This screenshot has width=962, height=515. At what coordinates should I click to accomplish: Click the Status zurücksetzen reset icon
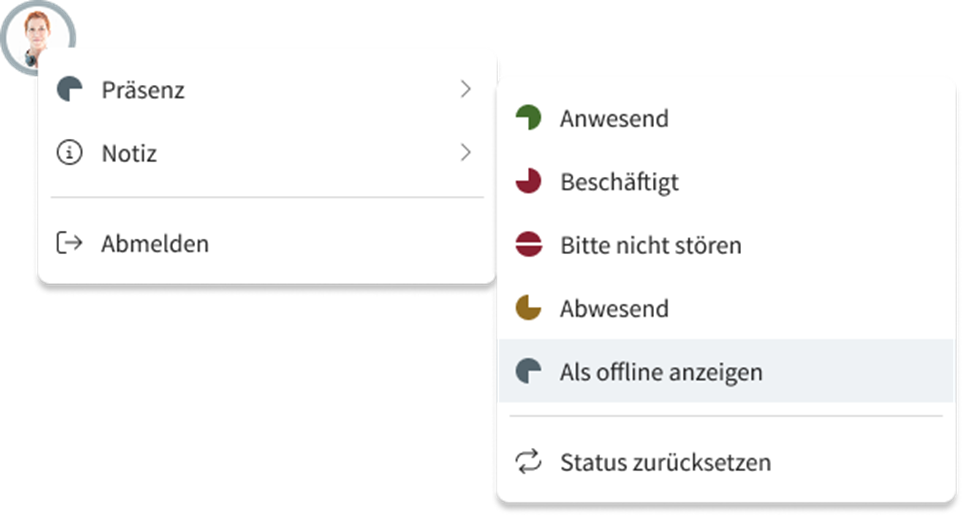(x=528, y=462)
